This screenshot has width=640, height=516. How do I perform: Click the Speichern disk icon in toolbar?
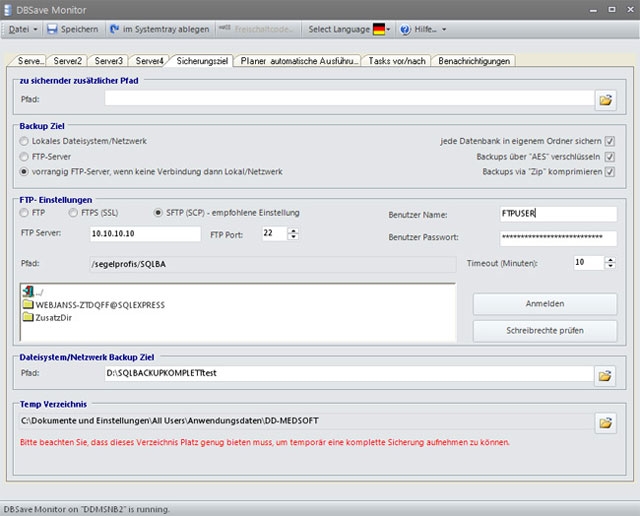pos(52,30)
